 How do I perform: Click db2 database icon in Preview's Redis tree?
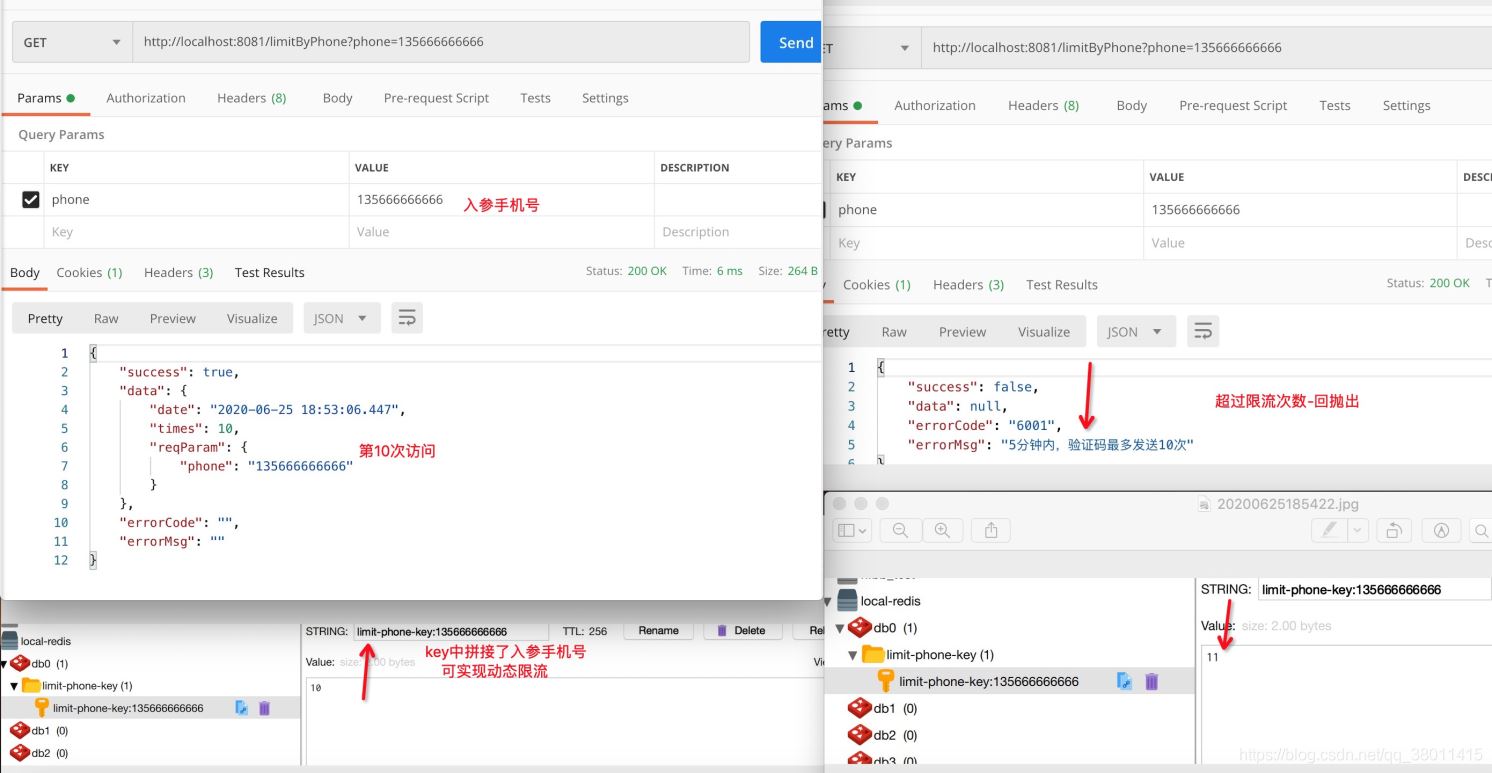(859, 735)
